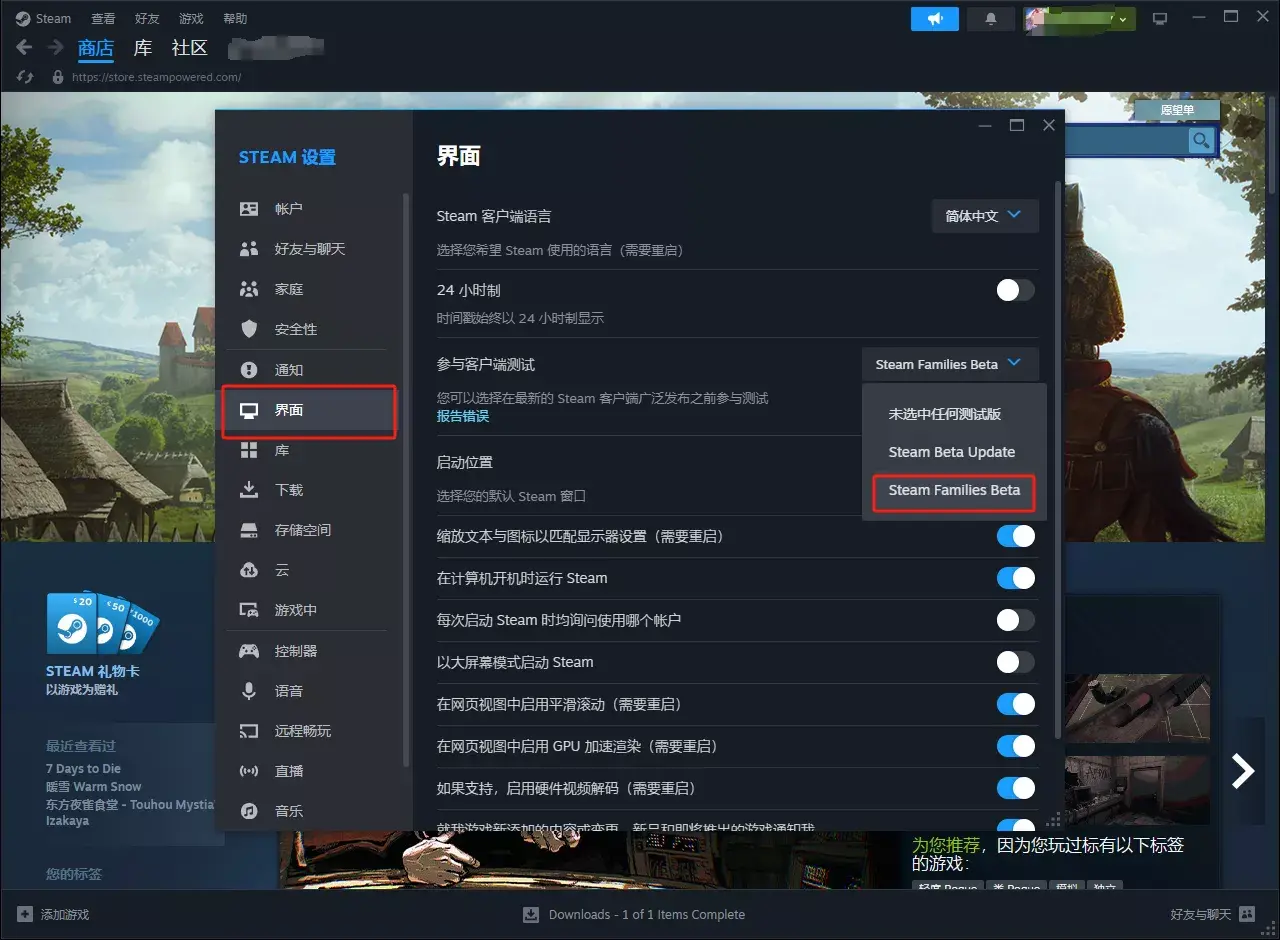Open the notifications bell in title bar
Viewport: 1280px width, 940px height.
click(x=991, y=18)
